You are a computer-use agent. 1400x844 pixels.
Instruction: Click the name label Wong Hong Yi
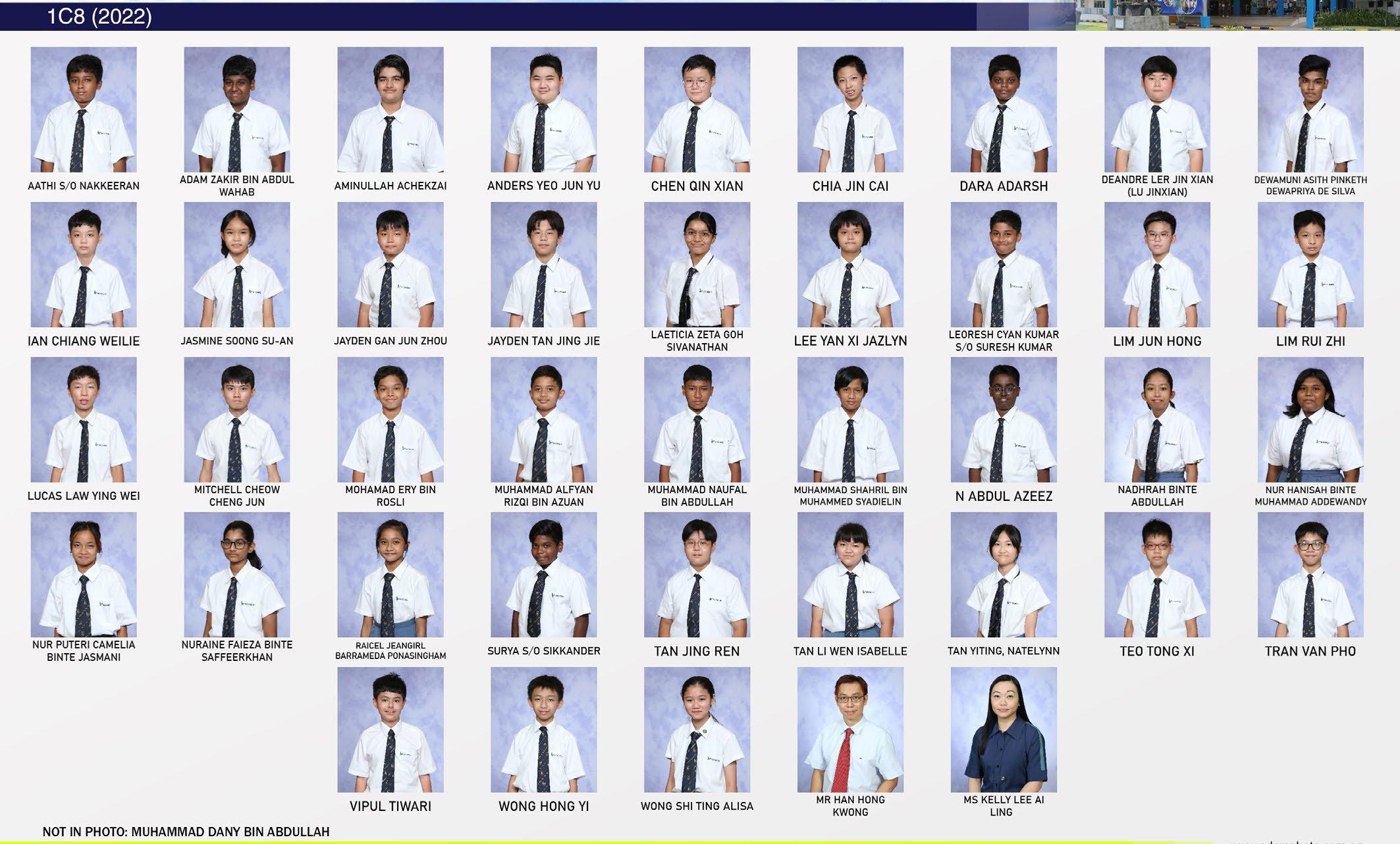(543, 806)
